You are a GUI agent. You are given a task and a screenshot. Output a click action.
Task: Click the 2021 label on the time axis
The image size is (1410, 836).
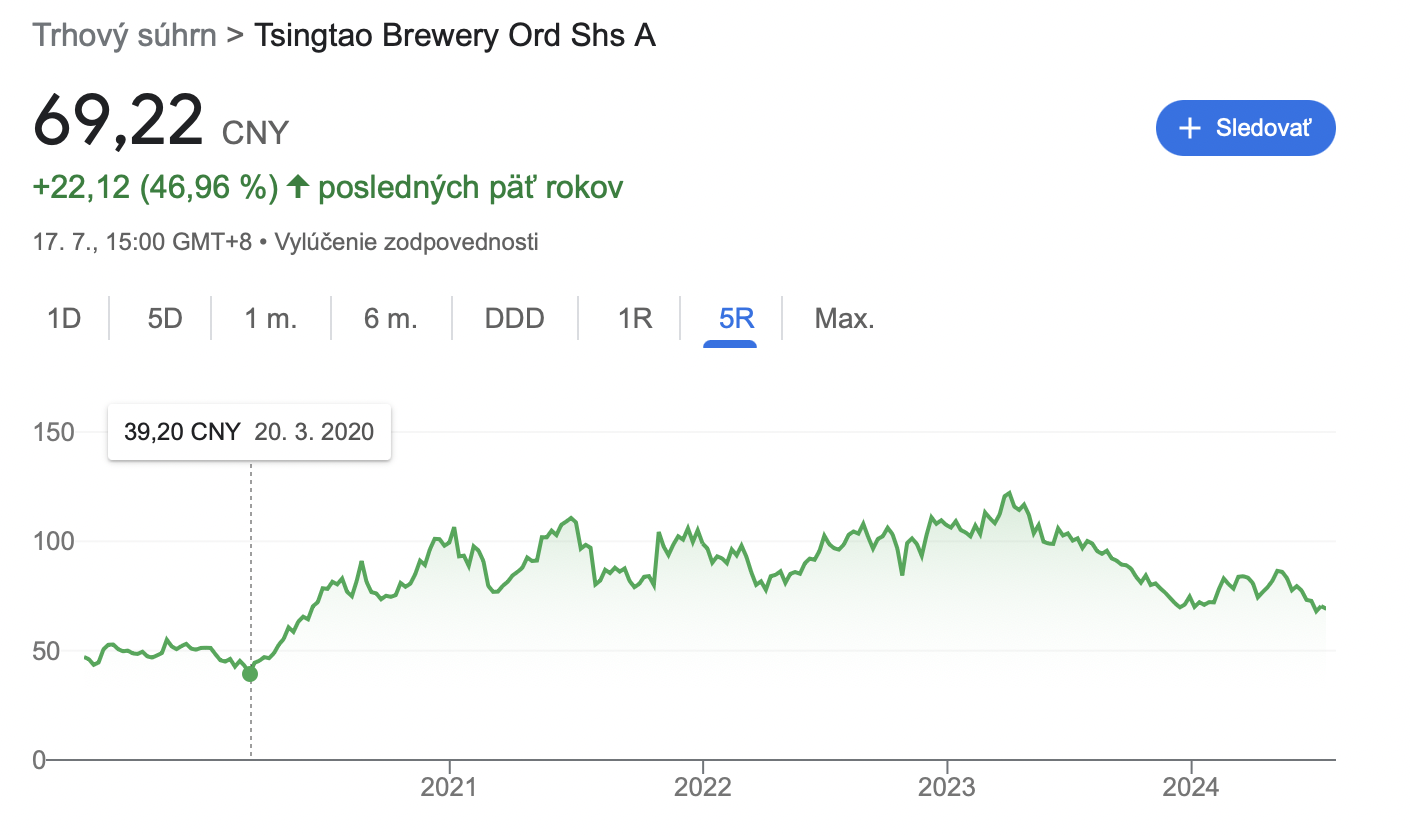point(449,787)
